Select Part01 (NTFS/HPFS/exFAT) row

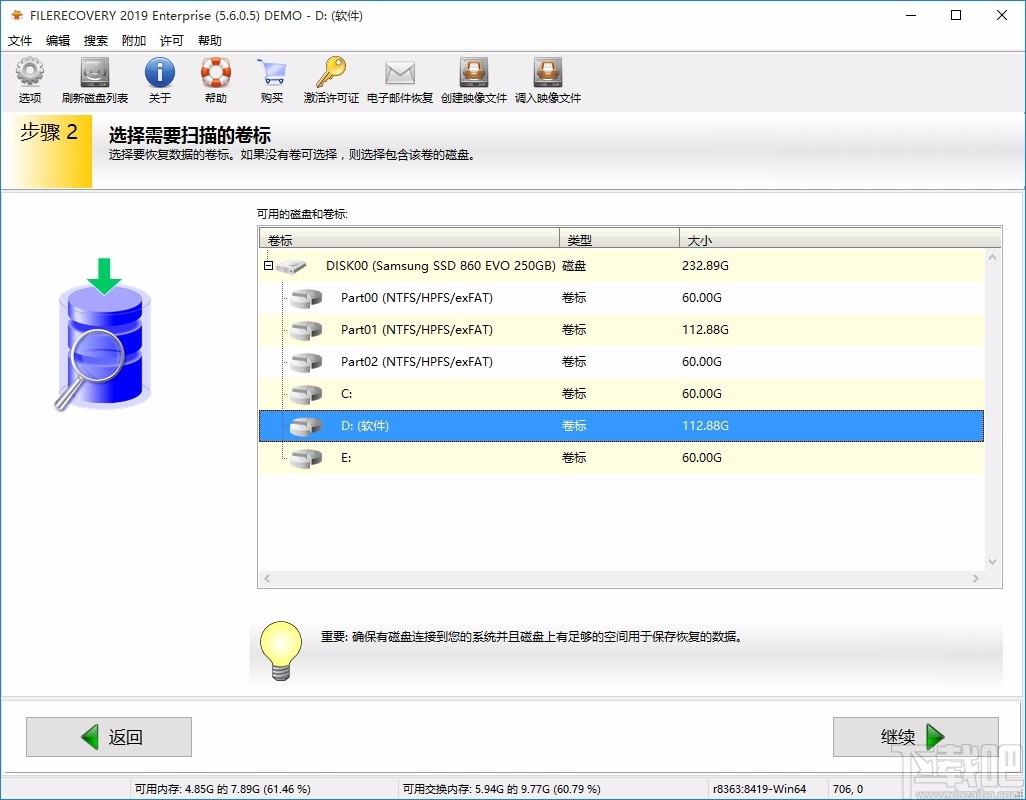622,330
